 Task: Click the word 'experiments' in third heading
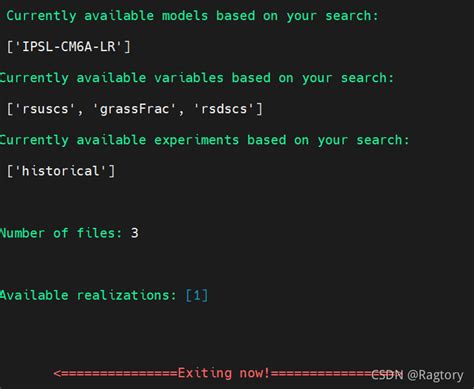coord(196,141)
